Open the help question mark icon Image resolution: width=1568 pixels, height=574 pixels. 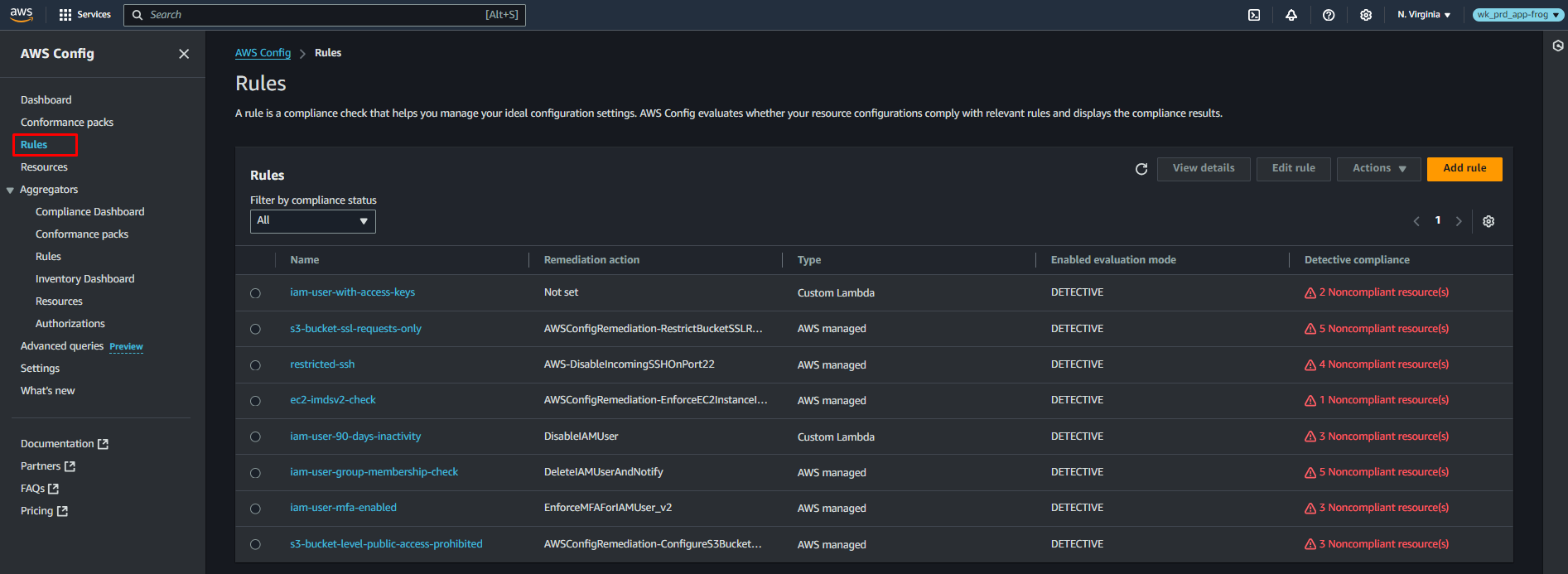(1329, 15)
